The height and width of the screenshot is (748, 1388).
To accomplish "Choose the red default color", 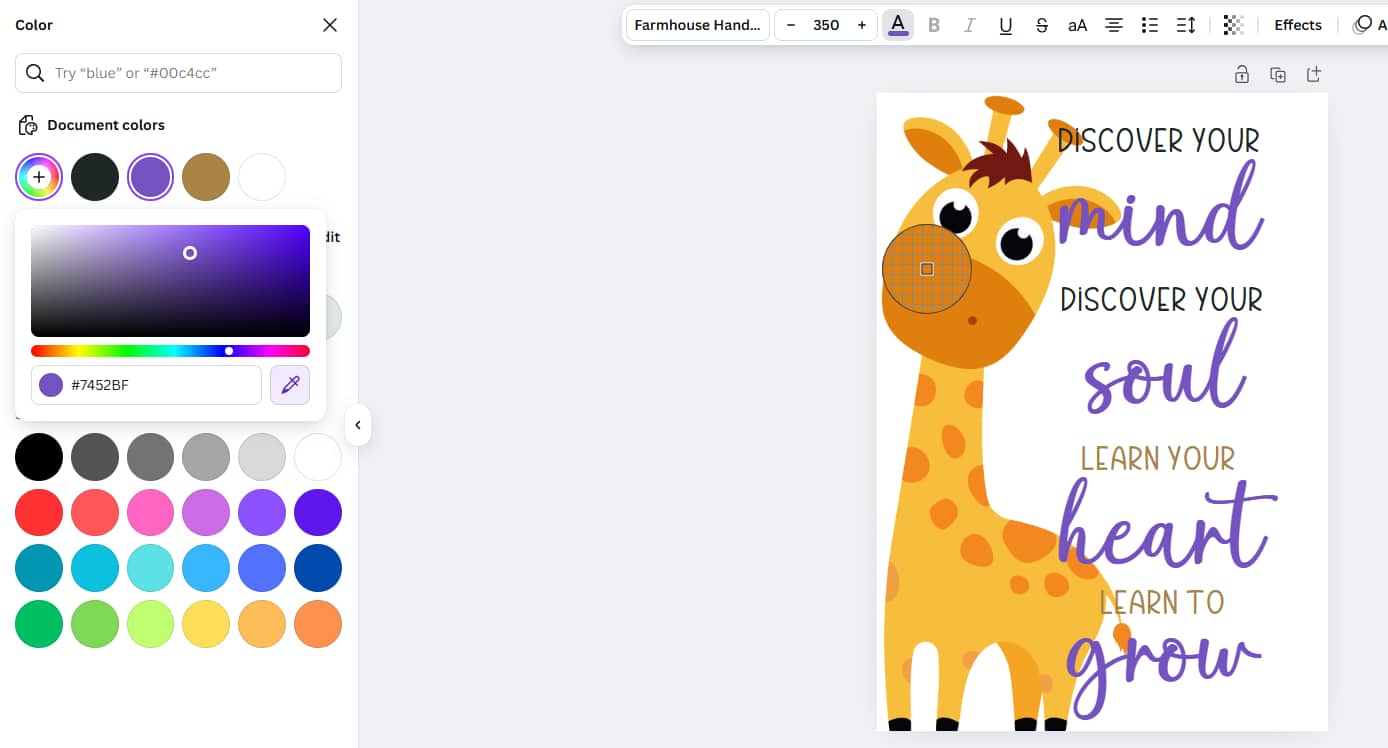I will (39, 513).
